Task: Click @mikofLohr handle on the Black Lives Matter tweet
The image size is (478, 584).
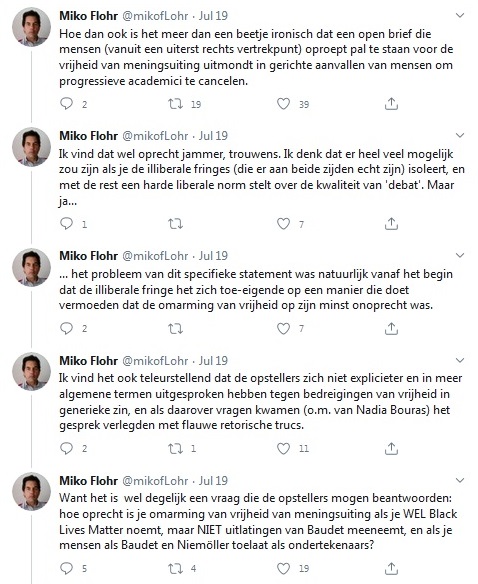Action: coord(155,480)
